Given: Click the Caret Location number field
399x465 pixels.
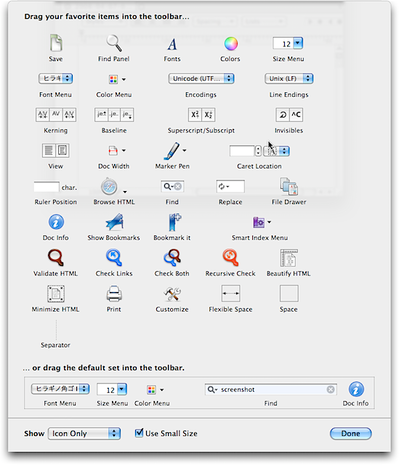Looking at the screenshot, I should [242, 151].
